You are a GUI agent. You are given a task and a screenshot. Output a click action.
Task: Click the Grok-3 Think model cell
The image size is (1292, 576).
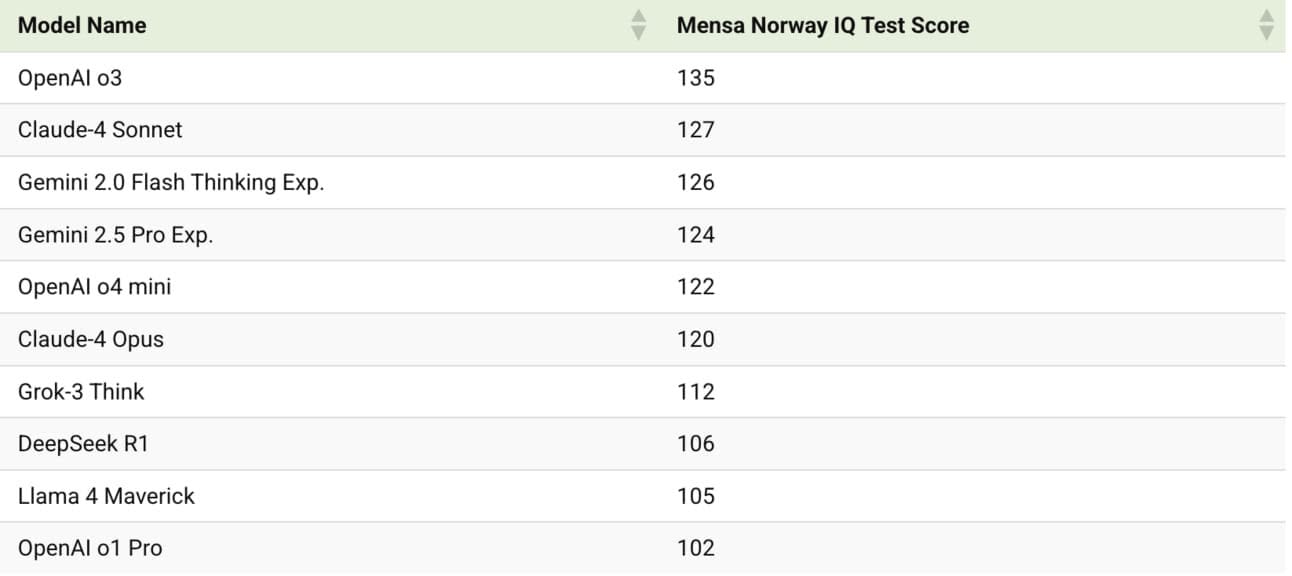pos(81,392)
